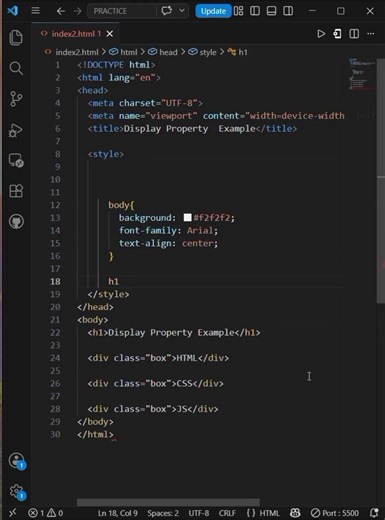The height and width of the screenshot is (520, 385).
Task: Click line number 18 in gutter
Action: point(55,282)
